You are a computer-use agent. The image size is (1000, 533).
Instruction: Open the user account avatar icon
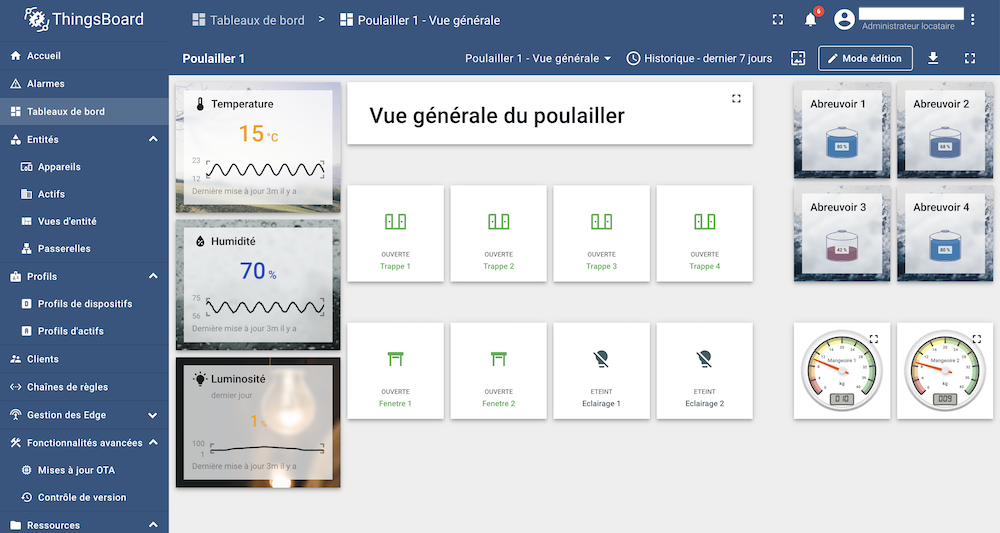click(x=845, y=19)
